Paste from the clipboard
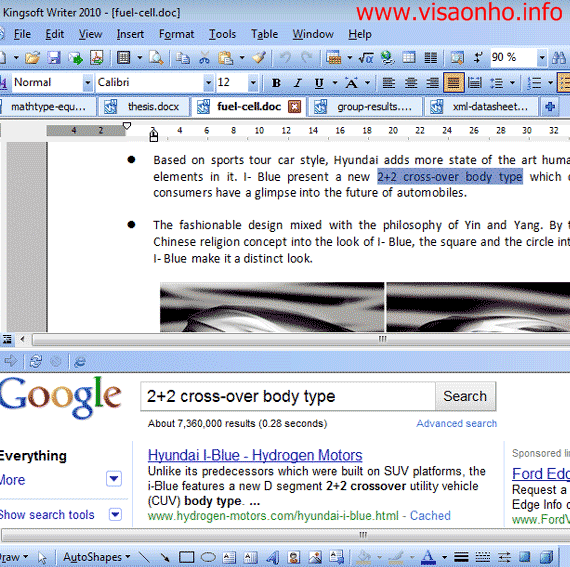Image resolution: width=570 pixels, height=567 pixels. (225, 57)
